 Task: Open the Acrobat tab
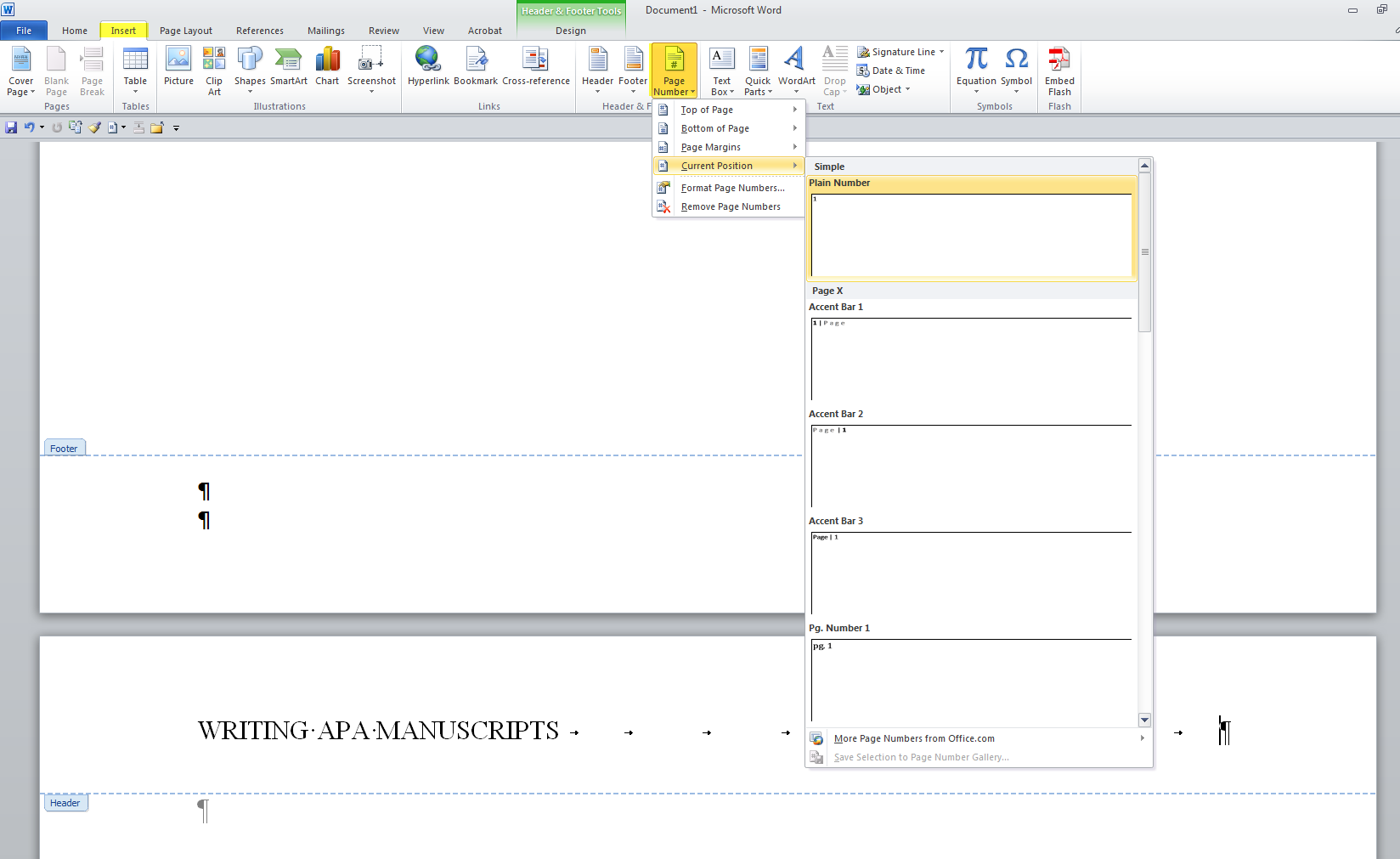485,31
